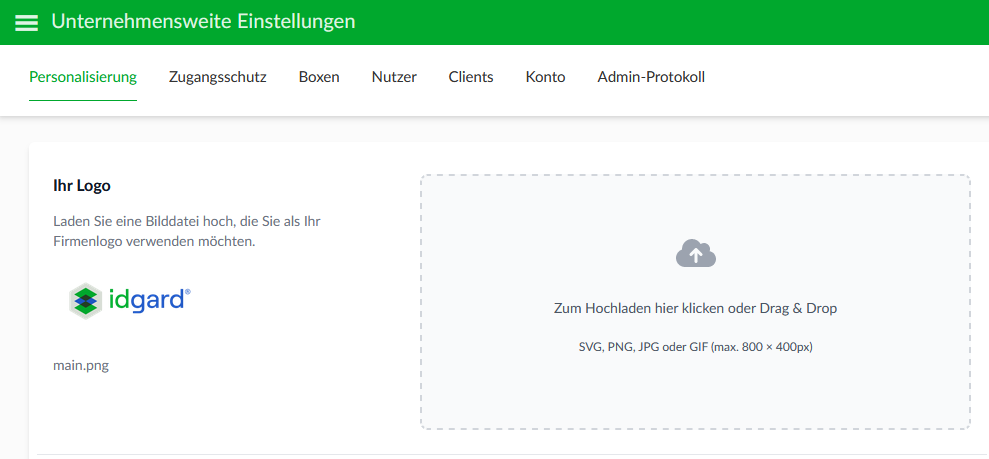The width and height of the screenshot is (989, 459).
Task: Switch to the Clients tab
Action: (471, 78)
